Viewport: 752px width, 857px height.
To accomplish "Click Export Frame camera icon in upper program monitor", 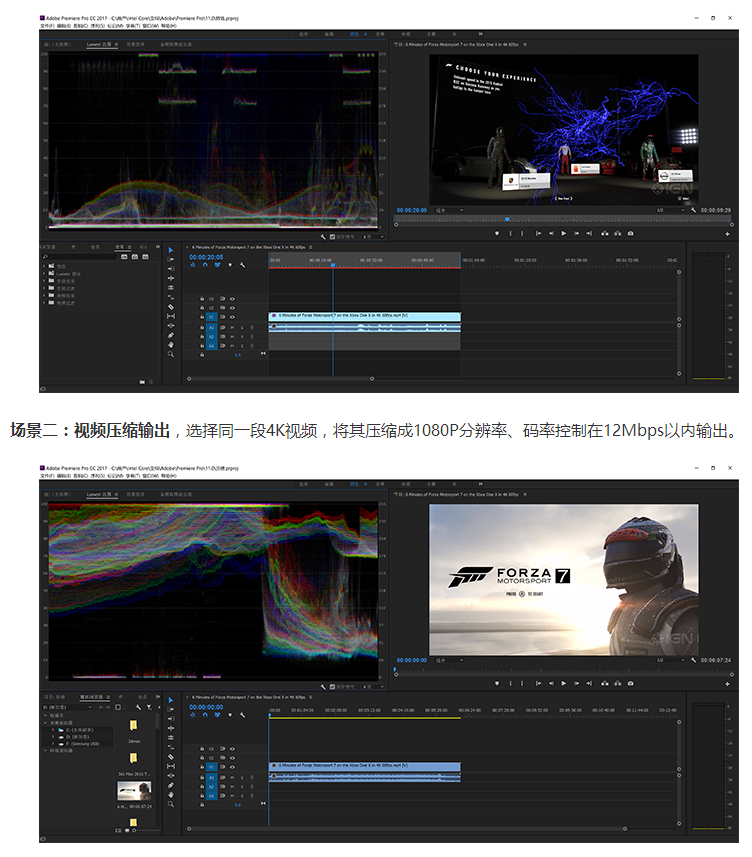I will [x=631, y=233].
